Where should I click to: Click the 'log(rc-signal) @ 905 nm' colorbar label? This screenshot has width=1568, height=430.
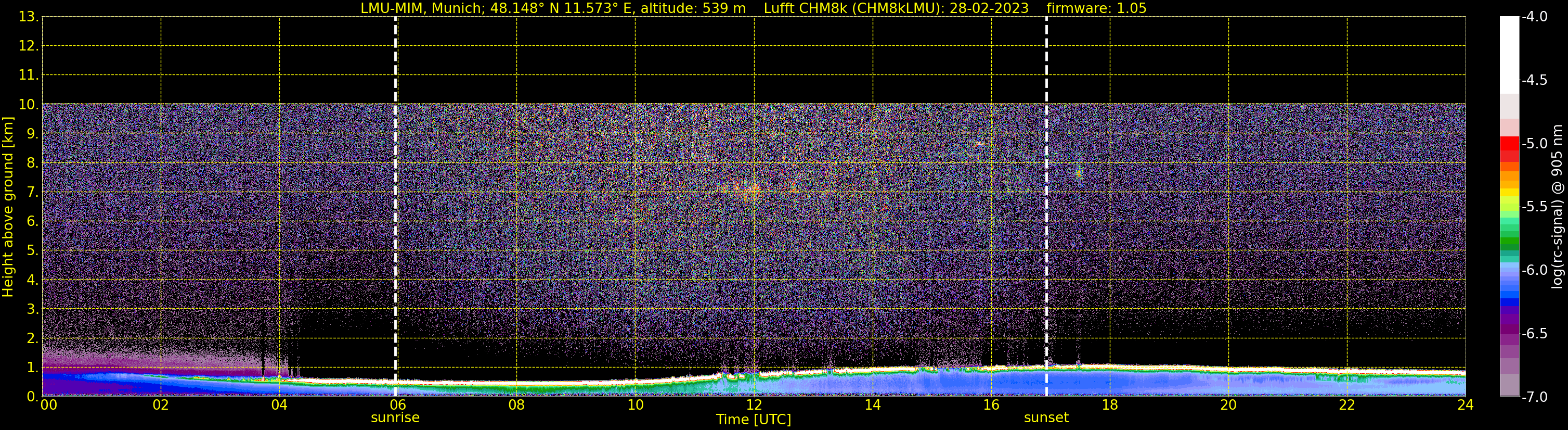tap(1557, 207)
